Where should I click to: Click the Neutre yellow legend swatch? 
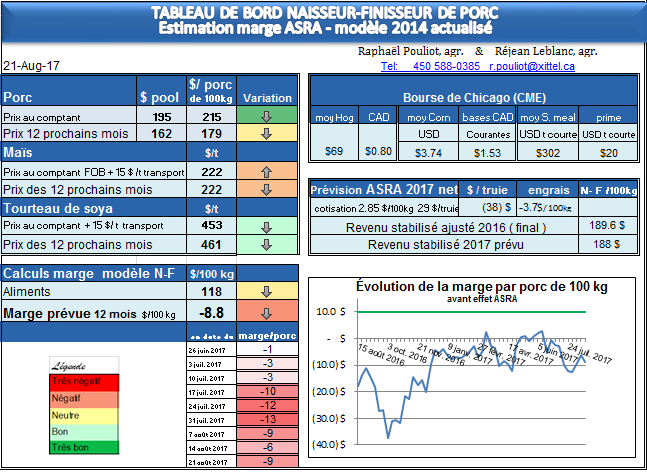point(84,415)
